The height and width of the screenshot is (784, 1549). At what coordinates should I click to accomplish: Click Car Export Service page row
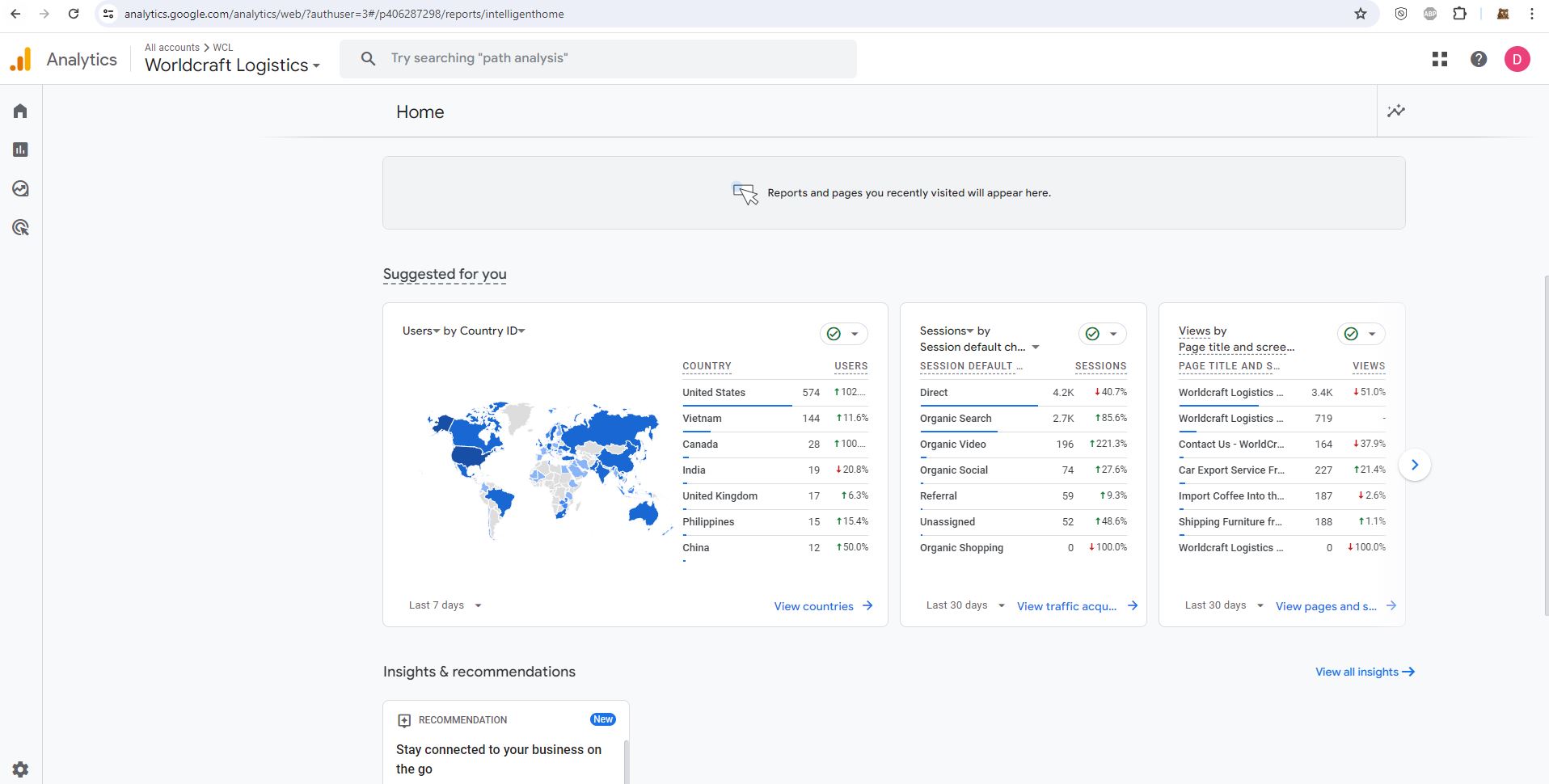pos(1281,470)
